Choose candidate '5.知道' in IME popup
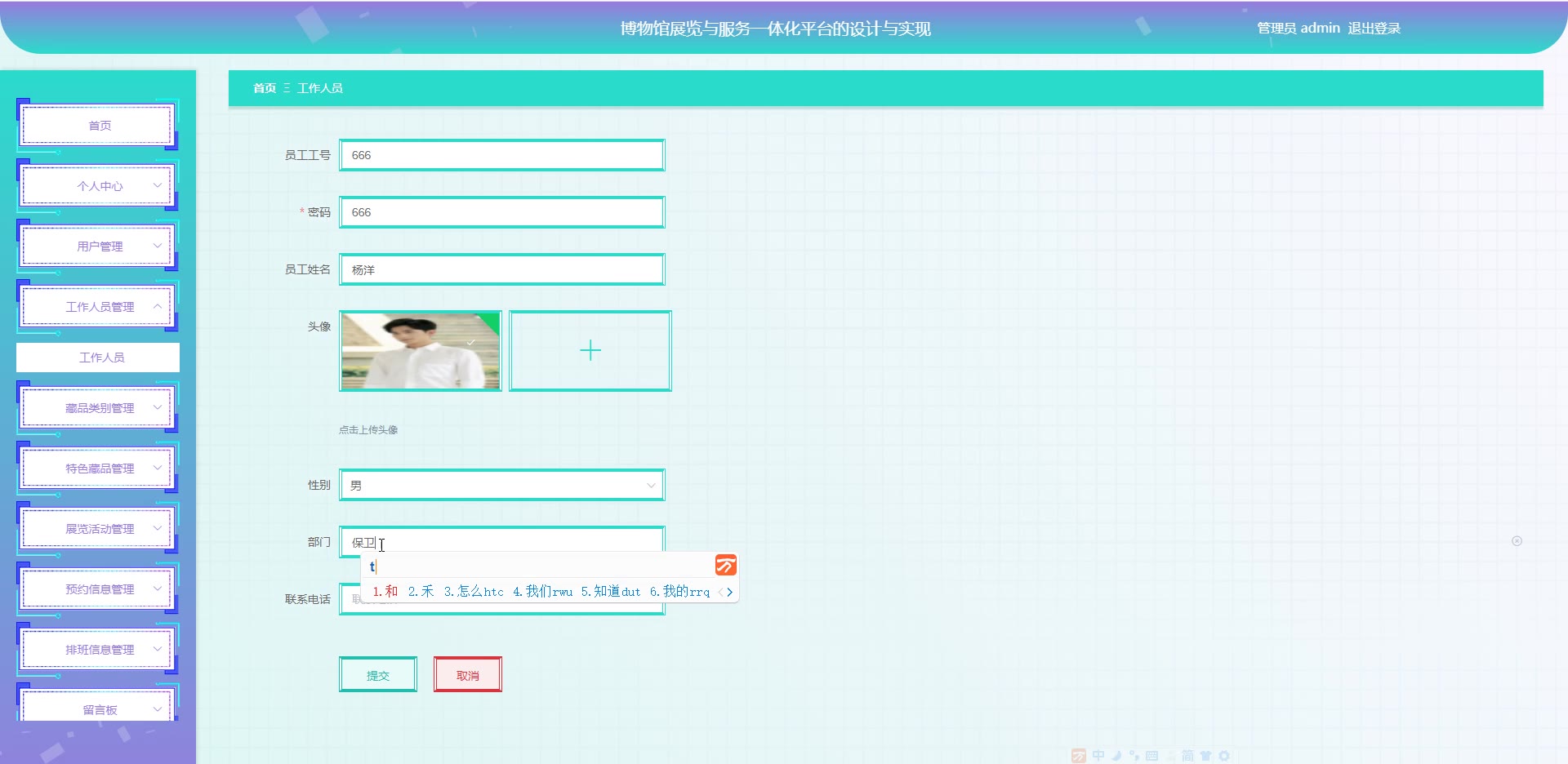This screenshot has width=1568, height=764. click(611, 592)
